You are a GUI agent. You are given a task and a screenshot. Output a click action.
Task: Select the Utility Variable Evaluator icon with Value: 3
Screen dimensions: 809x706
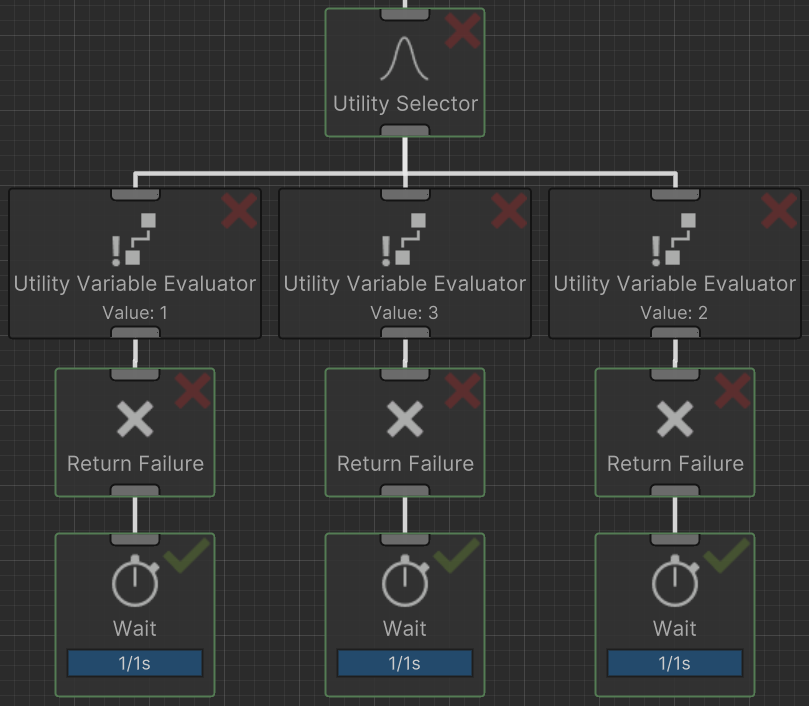pos(405,239)
